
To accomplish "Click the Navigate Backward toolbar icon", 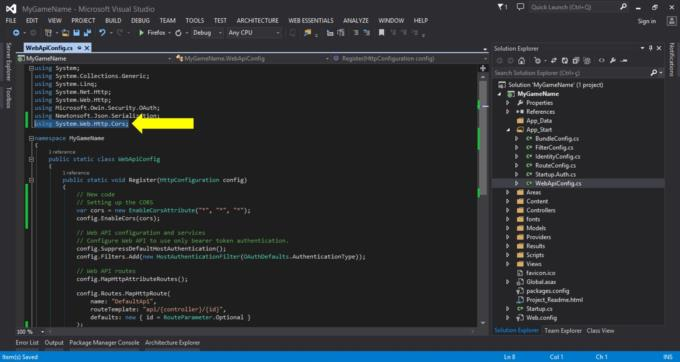I will tap(16, 33).
